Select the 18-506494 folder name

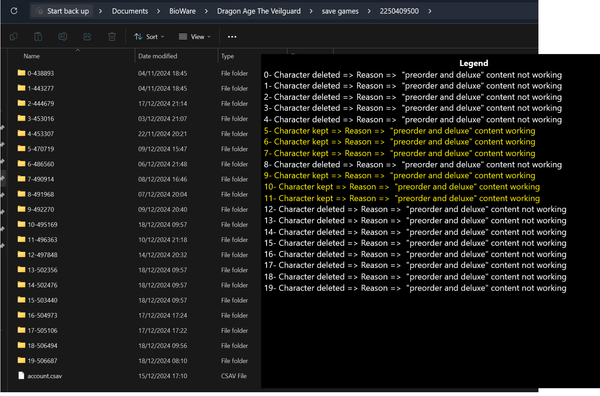point(42,345)
